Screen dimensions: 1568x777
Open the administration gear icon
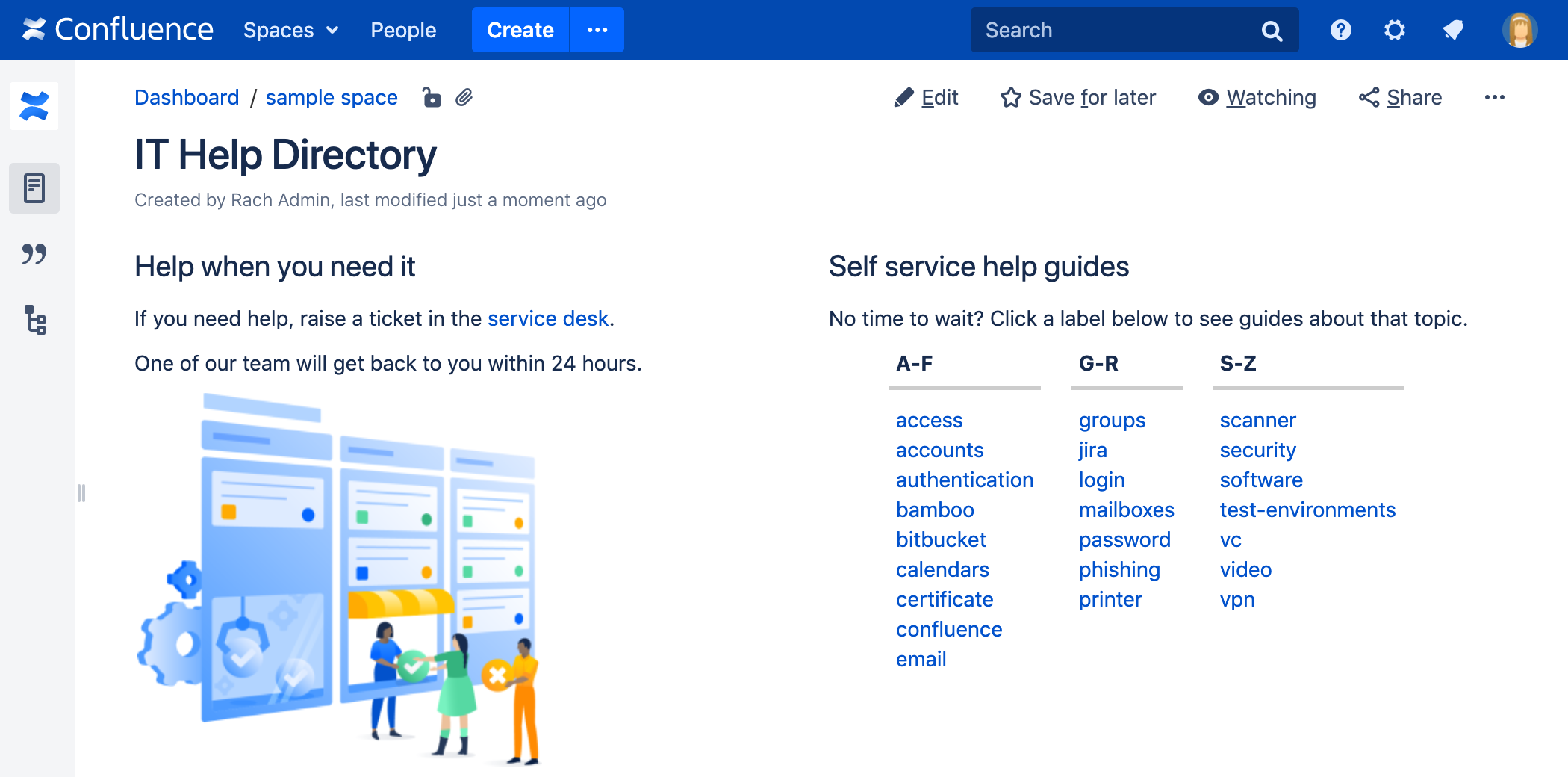pyautogui.click(x=1394, y=30)
